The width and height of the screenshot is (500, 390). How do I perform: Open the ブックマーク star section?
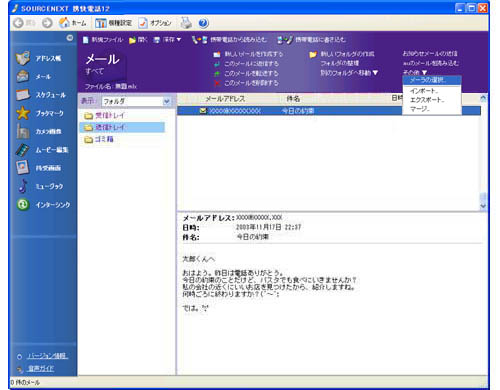coord(40,113)
